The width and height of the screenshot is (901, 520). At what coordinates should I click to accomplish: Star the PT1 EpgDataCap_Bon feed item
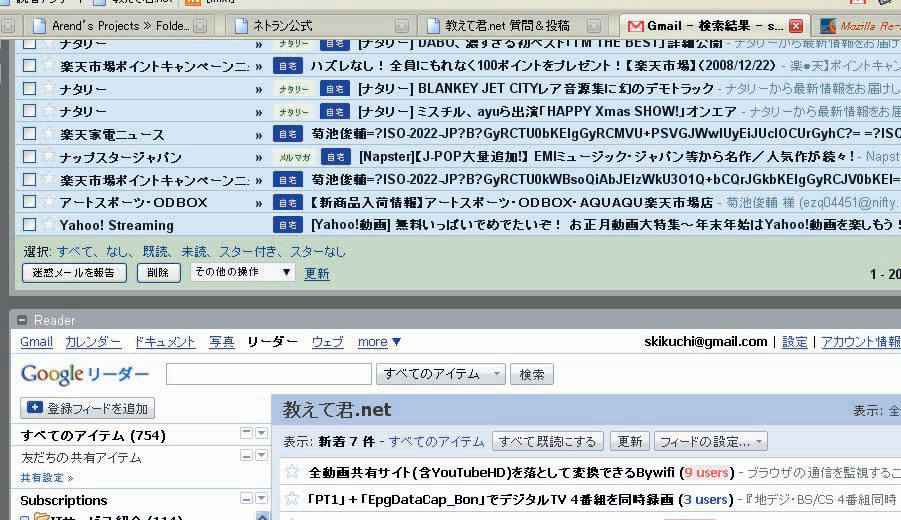click(292, 498)
